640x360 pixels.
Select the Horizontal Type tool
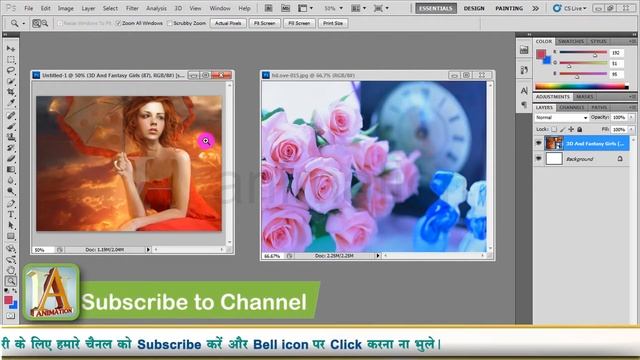pos(11,214)
